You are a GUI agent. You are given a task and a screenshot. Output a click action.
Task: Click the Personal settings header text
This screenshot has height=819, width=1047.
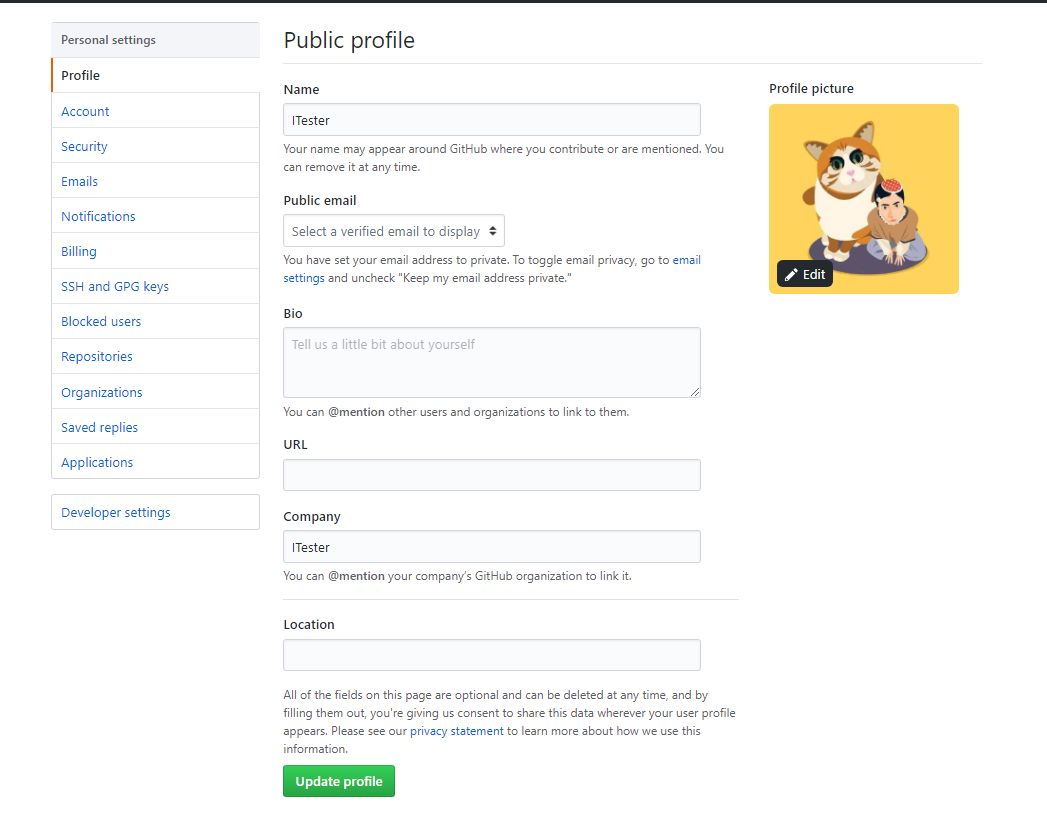(x=108, y=40)
